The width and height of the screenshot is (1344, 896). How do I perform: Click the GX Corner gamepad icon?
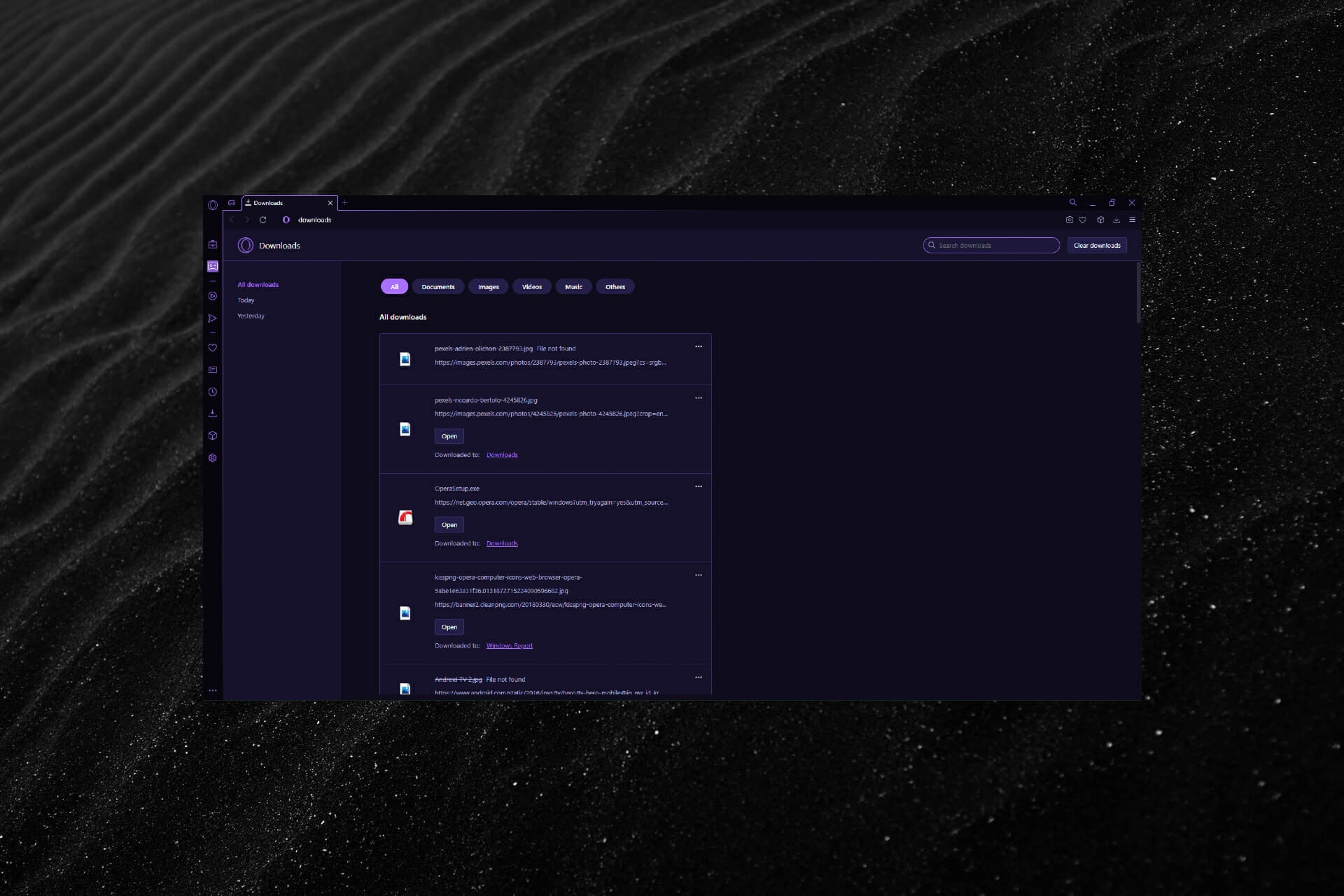point(232,203)
